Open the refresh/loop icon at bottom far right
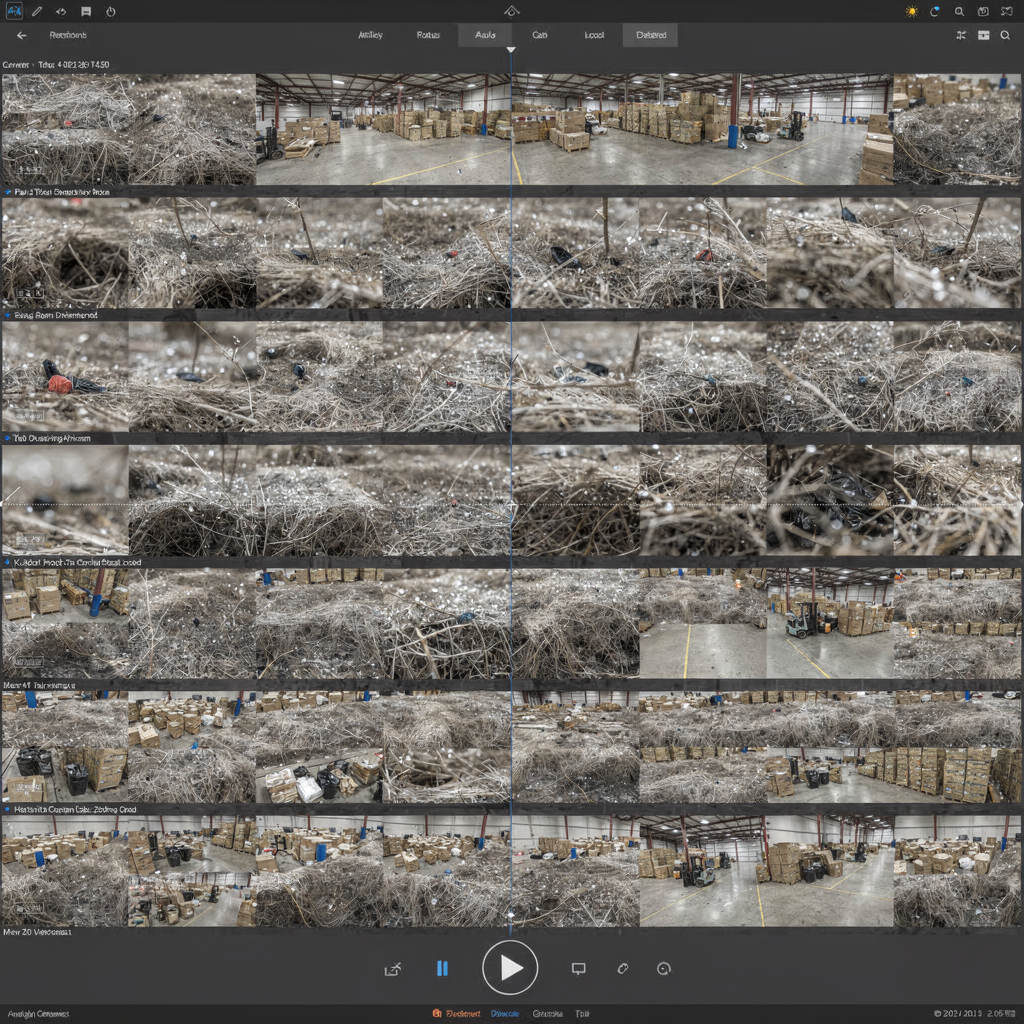 (x=662, y=967)
